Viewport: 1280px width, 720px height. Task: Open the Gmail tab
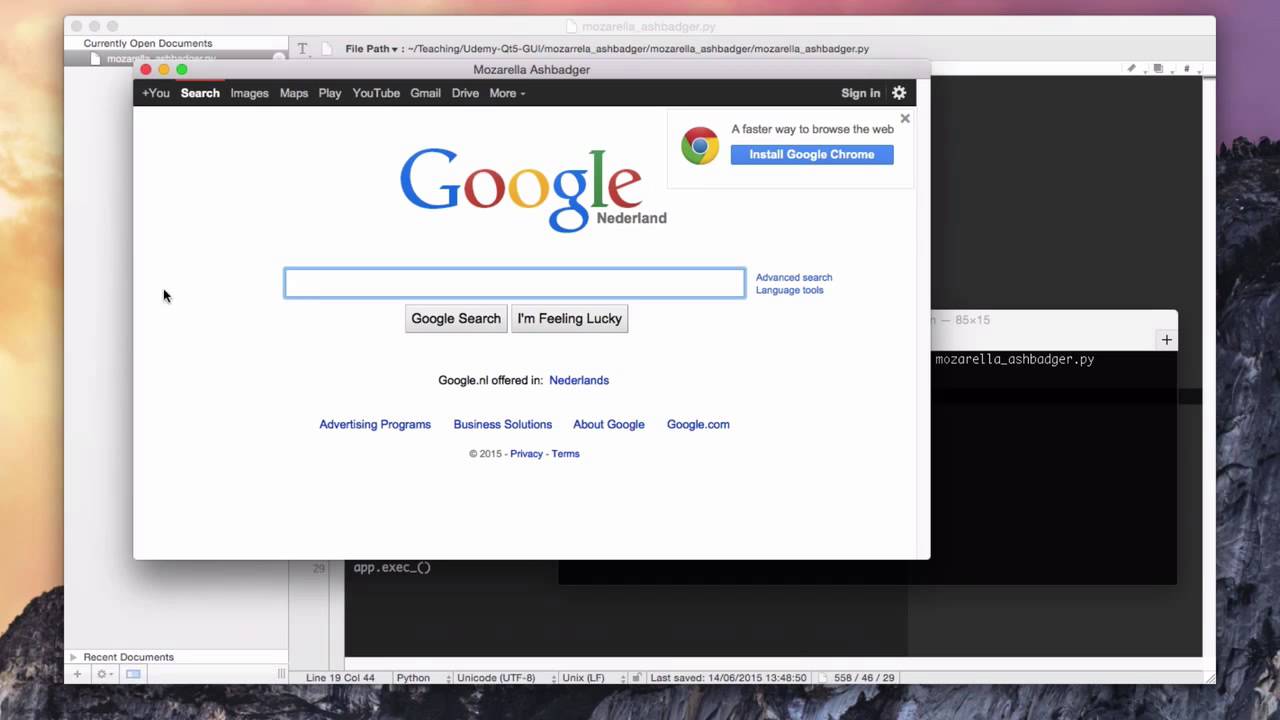[425, 93]
